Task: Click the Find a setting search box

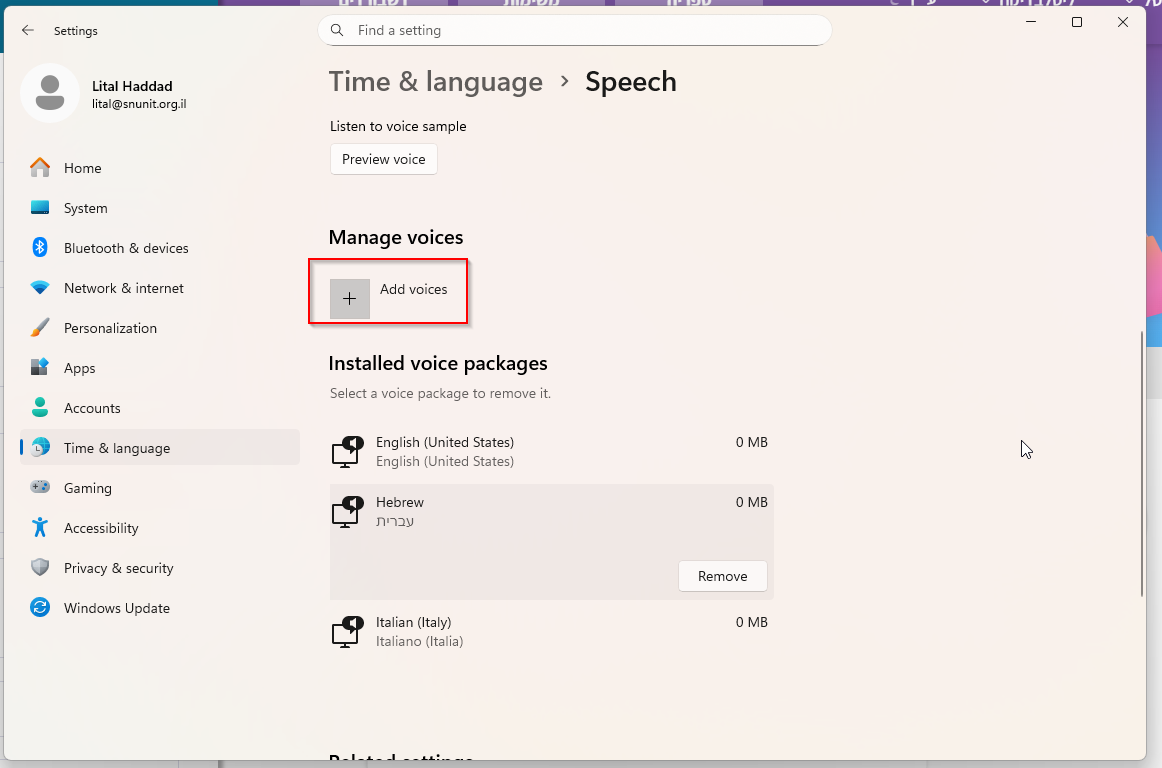Action: tap(575, 30)
